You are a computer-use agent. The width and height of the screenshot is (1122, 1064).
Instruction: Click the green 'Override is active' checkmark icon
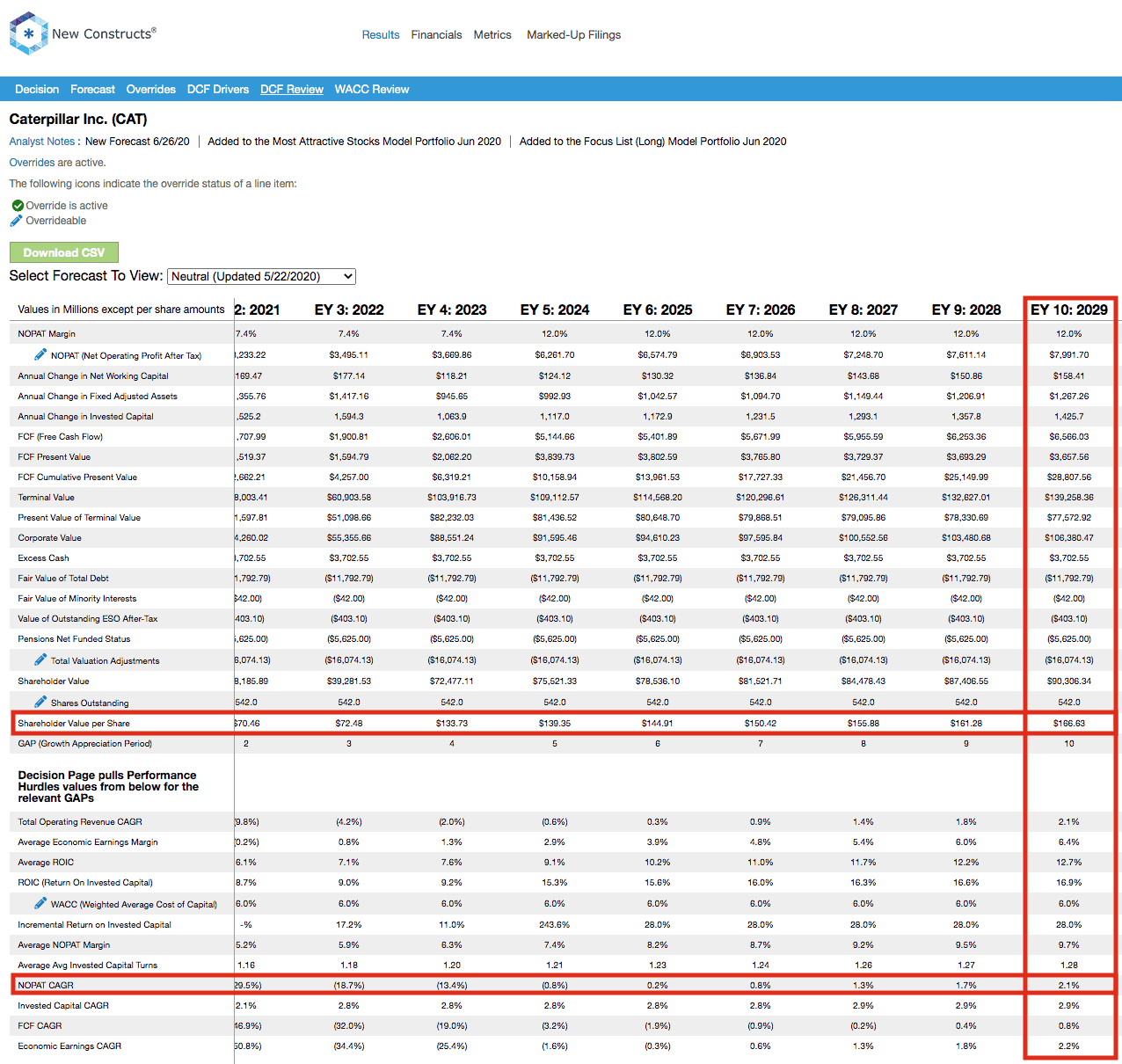(18, 206)
